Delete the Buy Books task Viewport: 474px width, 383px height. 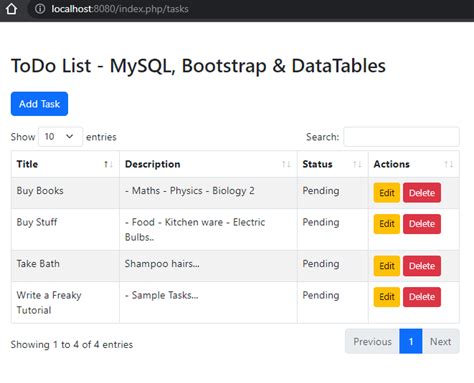pos(422,193)
